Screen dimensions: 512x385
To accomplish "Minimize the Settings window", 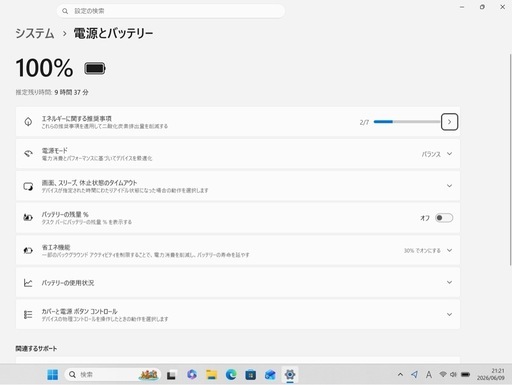I will point(462,7).
